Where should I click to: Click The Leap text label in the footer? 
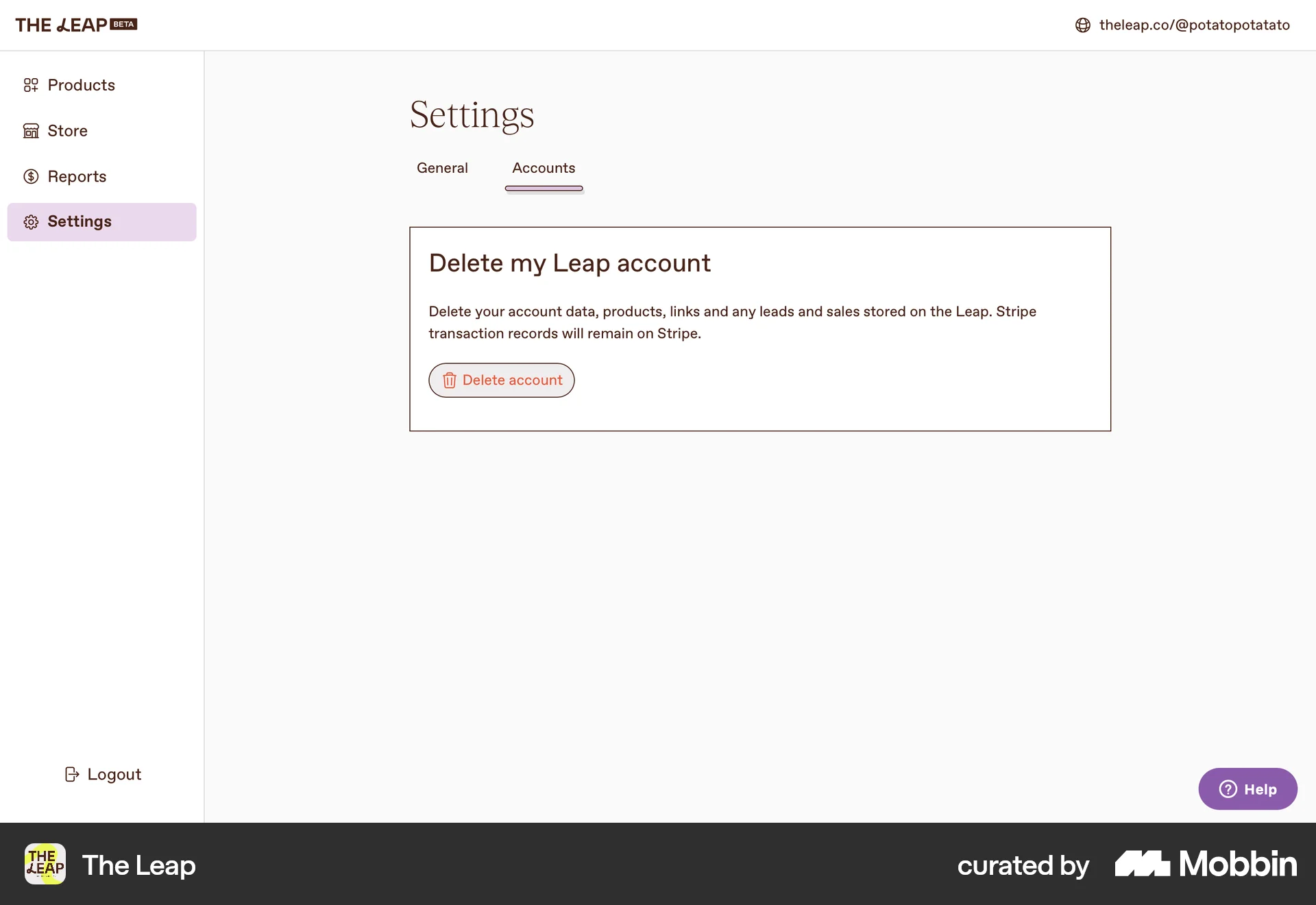pyautogui.click(x=140, y=865)
